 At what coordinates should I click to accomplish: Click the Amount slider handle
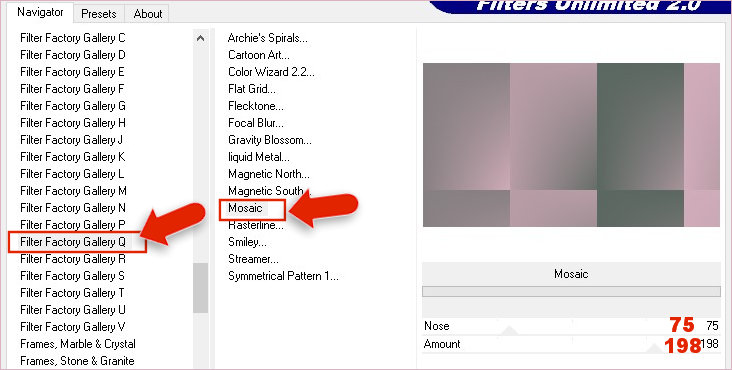click(655, 348)
